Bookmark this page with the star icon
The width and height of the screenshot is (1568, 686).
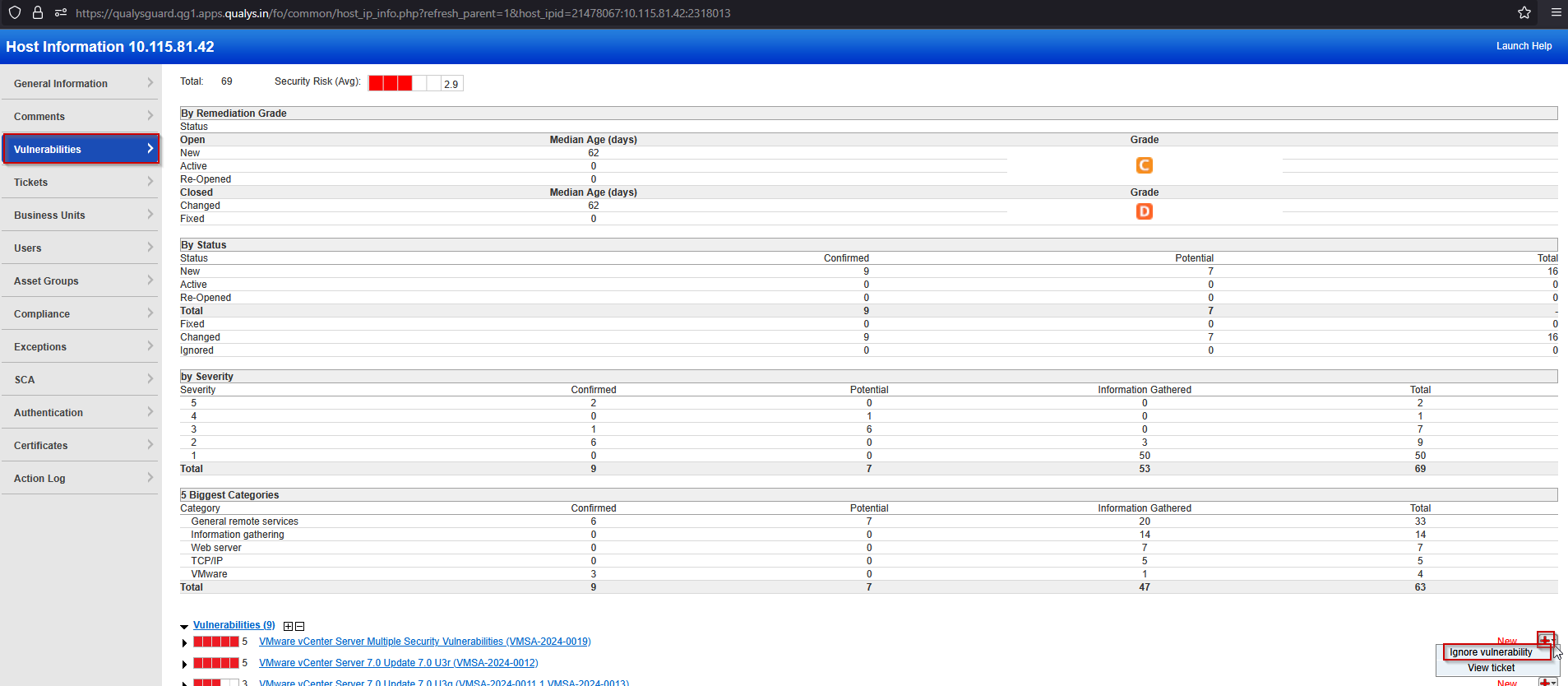(x=1524, y=12)
